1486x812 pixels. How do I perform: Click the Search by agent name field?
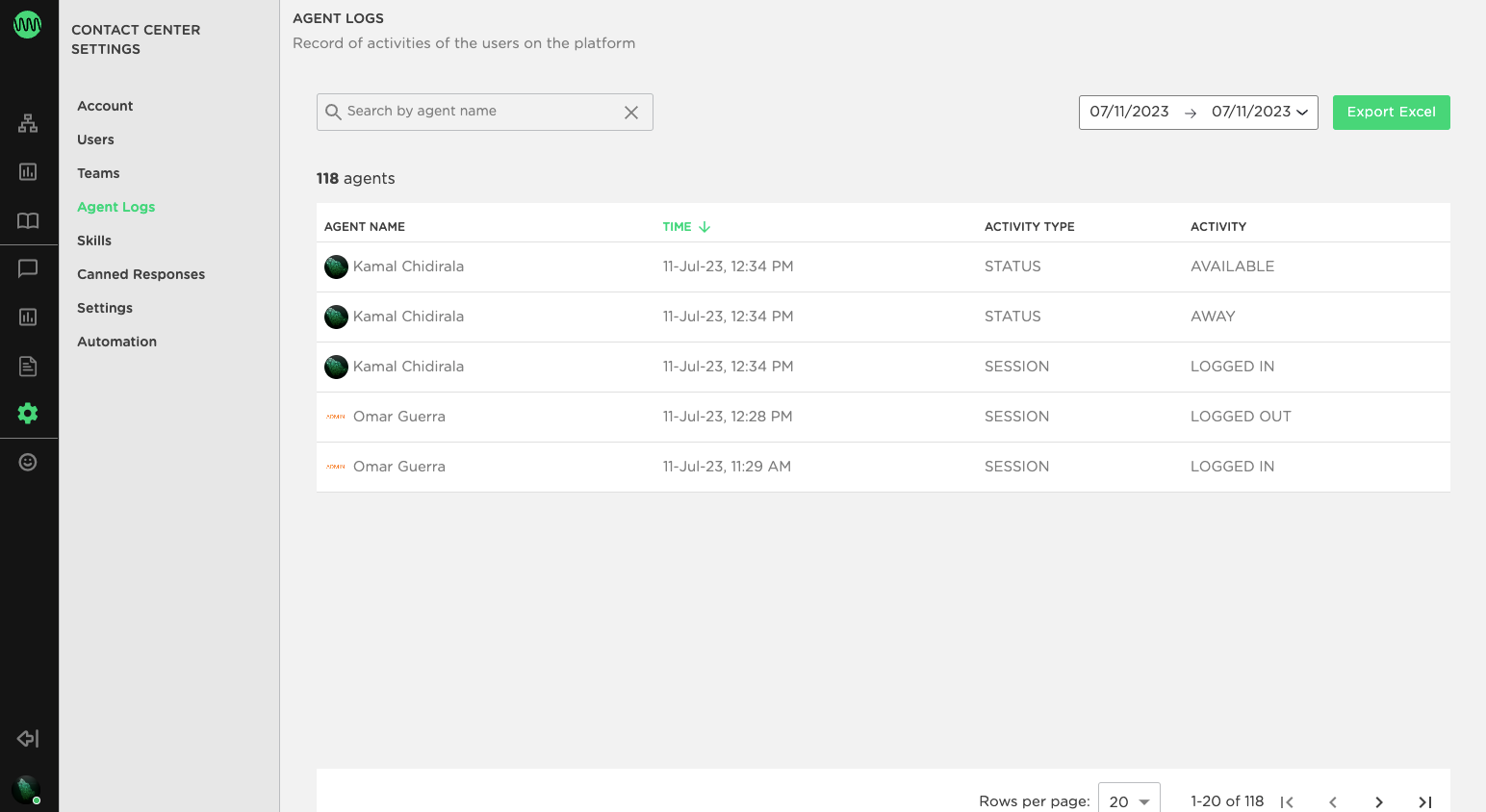click(x=476, y=112)
